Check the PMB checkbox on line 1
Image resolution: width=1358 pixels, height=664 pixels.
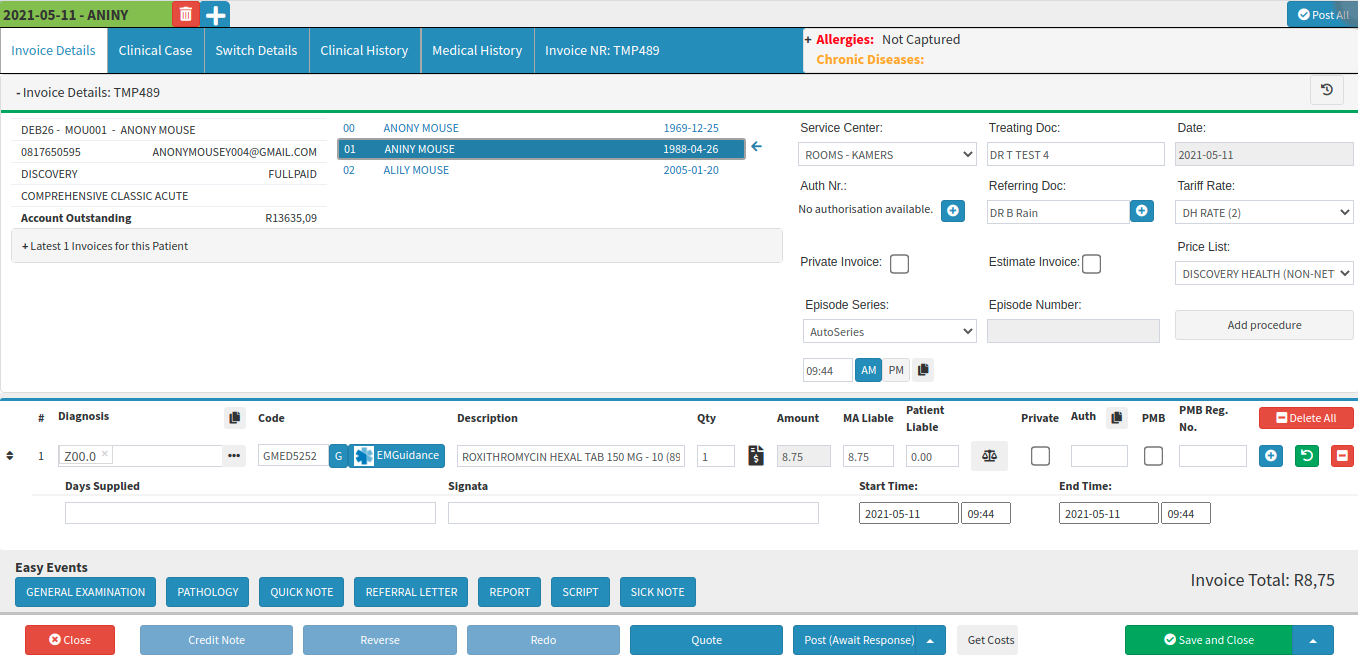(x=1153, y=456)
